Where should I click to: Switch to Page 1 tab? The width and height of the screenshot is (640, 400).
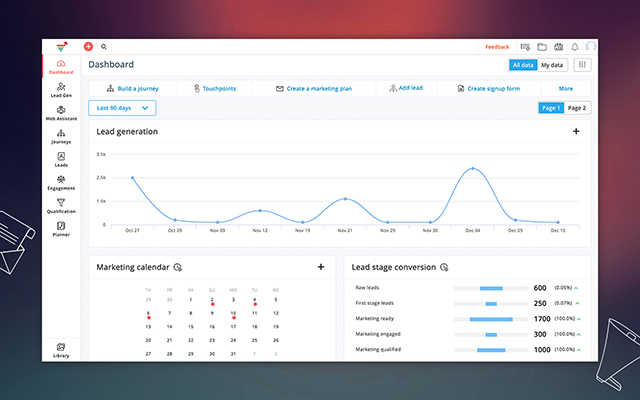[x=551, y=108]
